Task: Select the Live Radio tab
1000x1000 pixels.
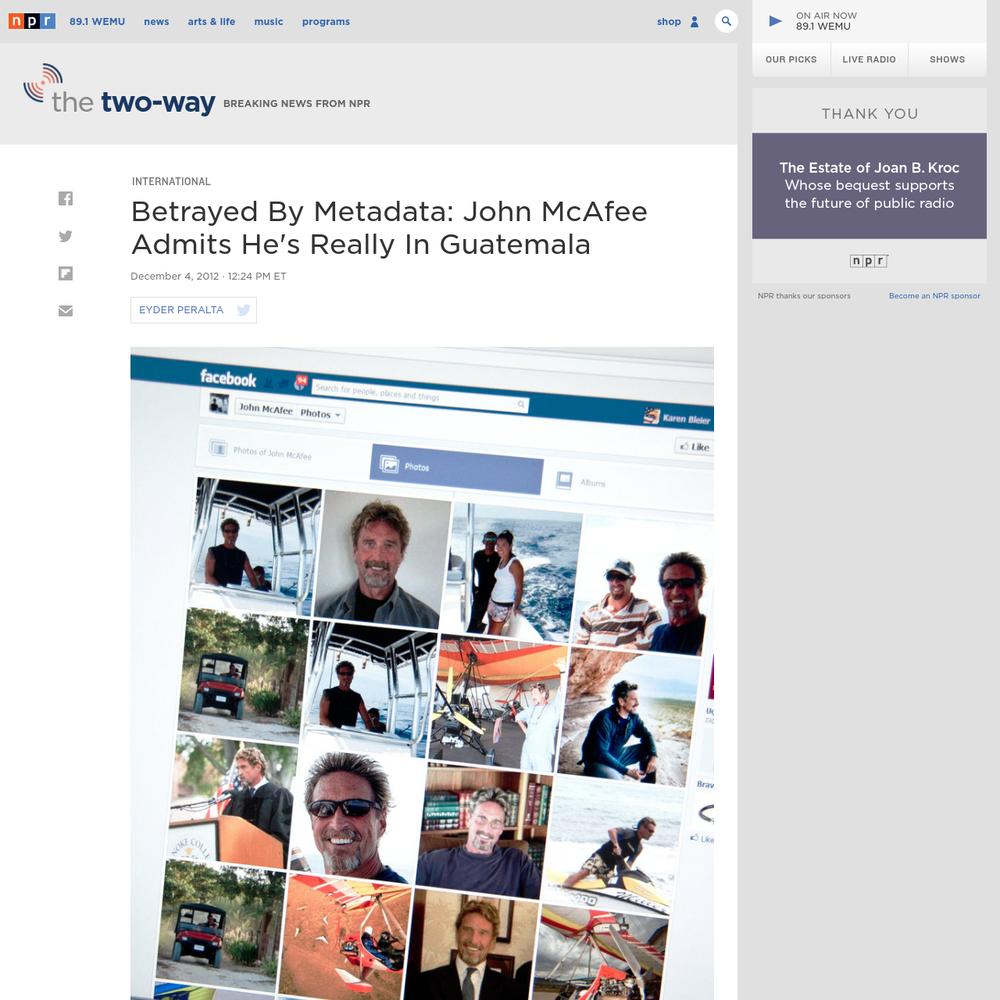Action: [869, 59]
